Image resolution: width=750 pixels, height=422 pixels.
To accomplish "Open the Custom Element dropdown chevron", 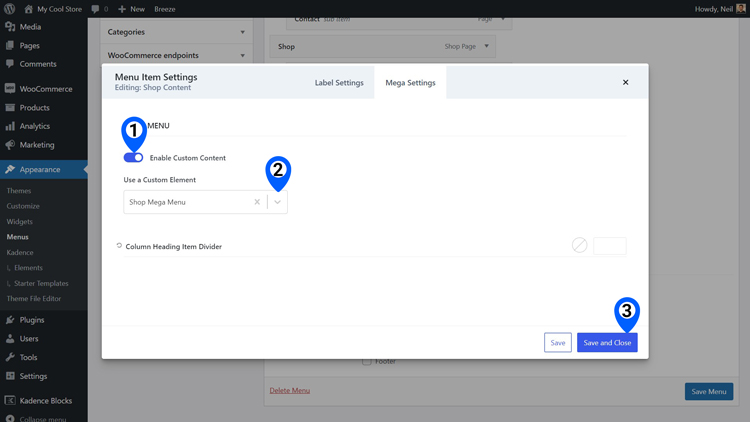I will [277, 202].
